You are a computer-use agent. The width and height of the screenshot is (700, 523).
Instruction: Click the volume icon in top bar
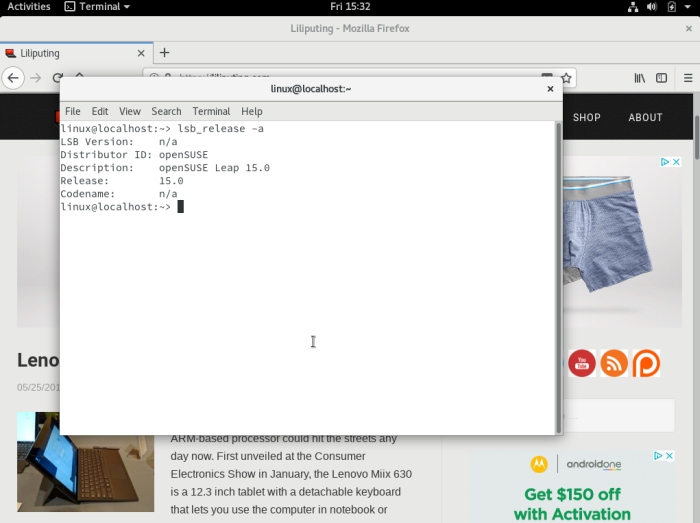[652, 7]
